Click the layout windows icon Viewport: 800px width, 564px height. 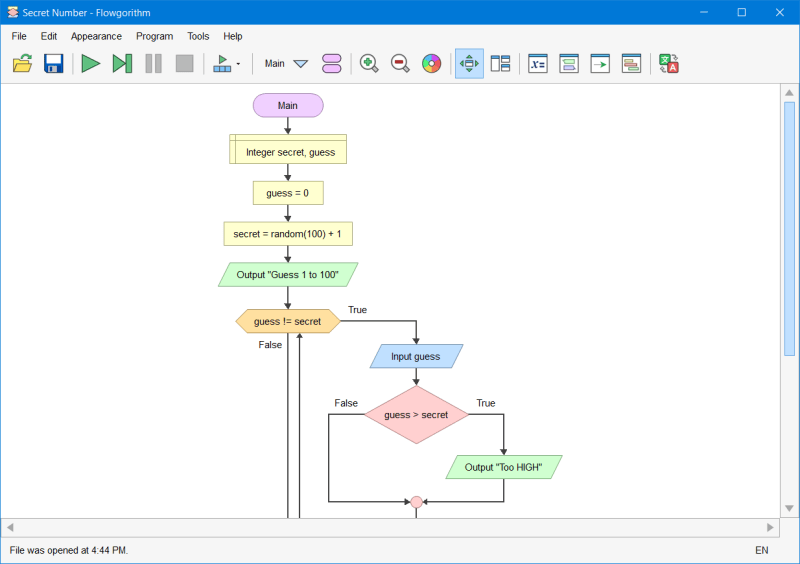[x=501, y=64]
